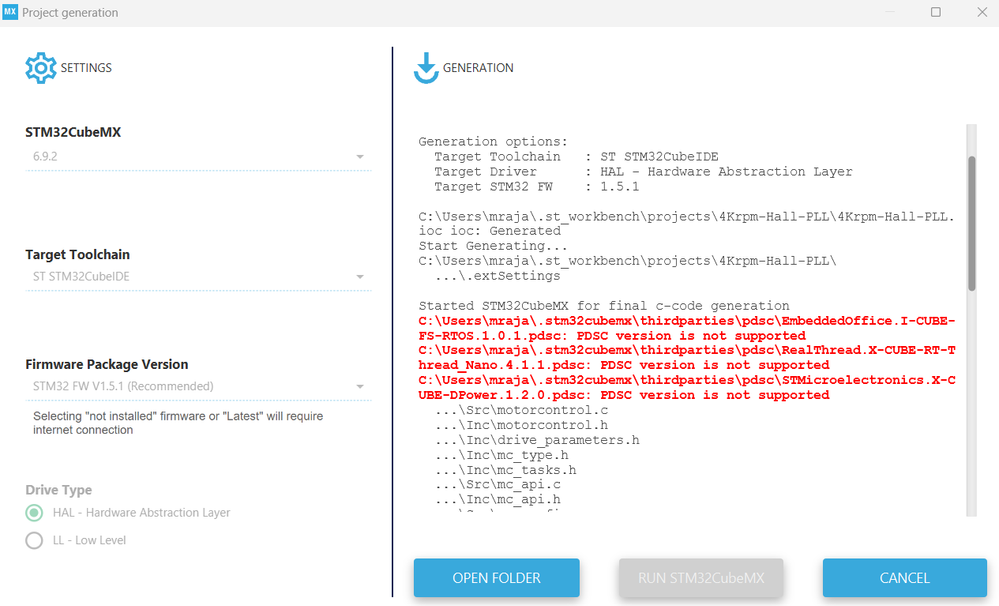Click '...\.extSettings' log line

point(498,276)
